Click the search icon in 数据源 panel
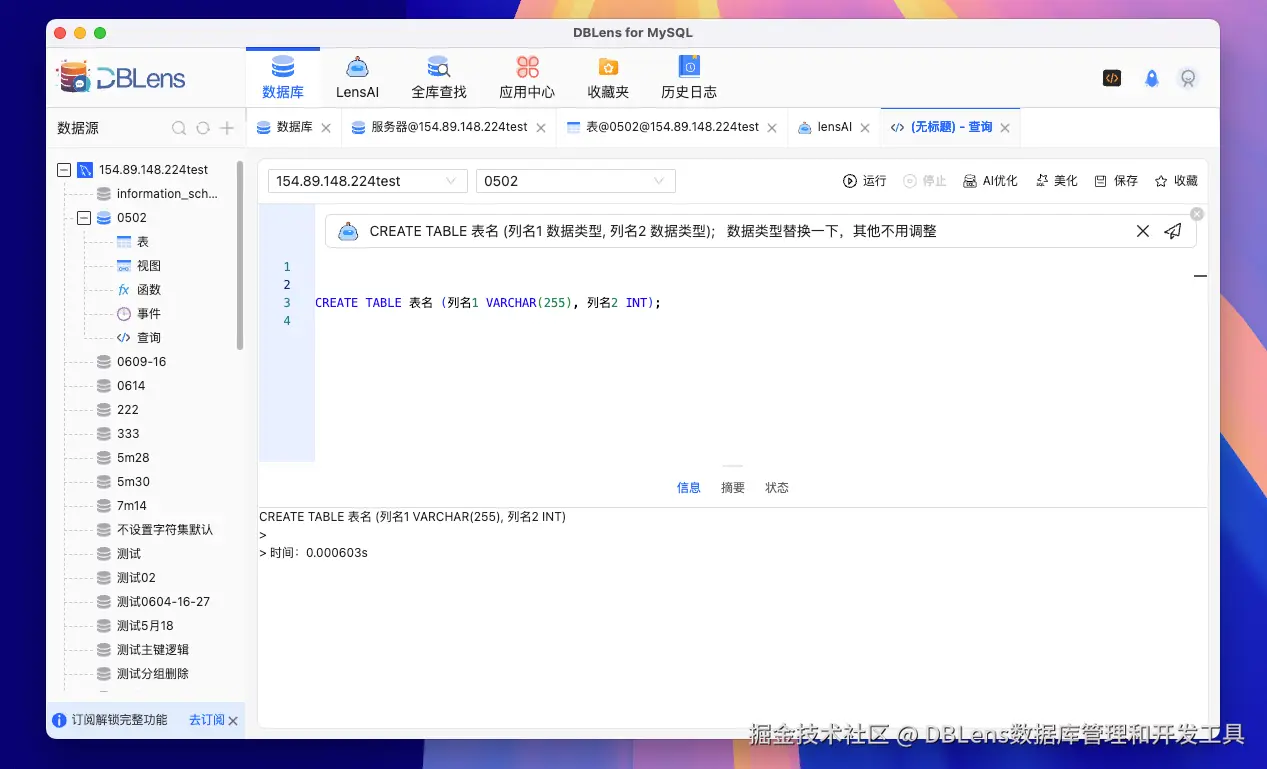 pos(179,128)
